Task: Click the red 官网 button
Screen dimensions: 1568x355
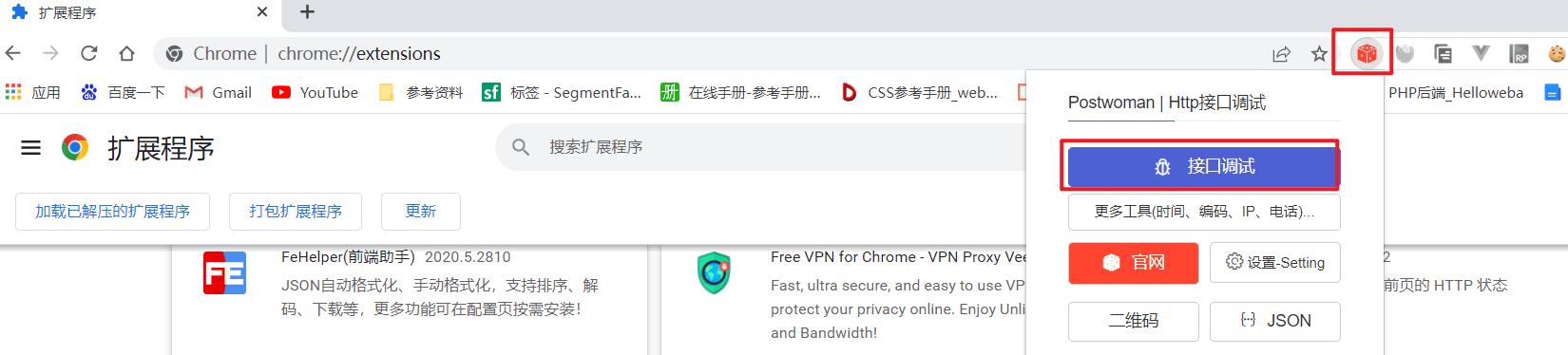Action: (1134, 263)
